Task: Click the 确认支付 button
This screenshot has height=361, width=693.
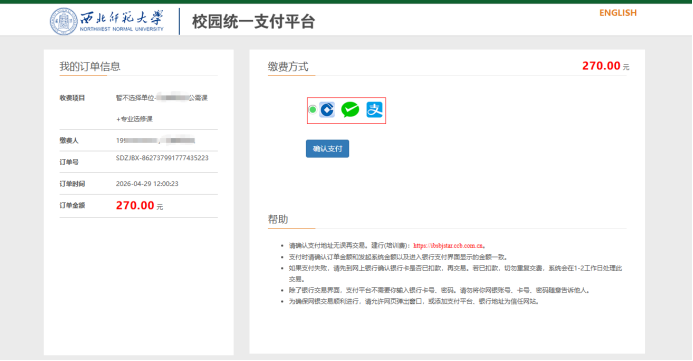Action: (327, 149)
